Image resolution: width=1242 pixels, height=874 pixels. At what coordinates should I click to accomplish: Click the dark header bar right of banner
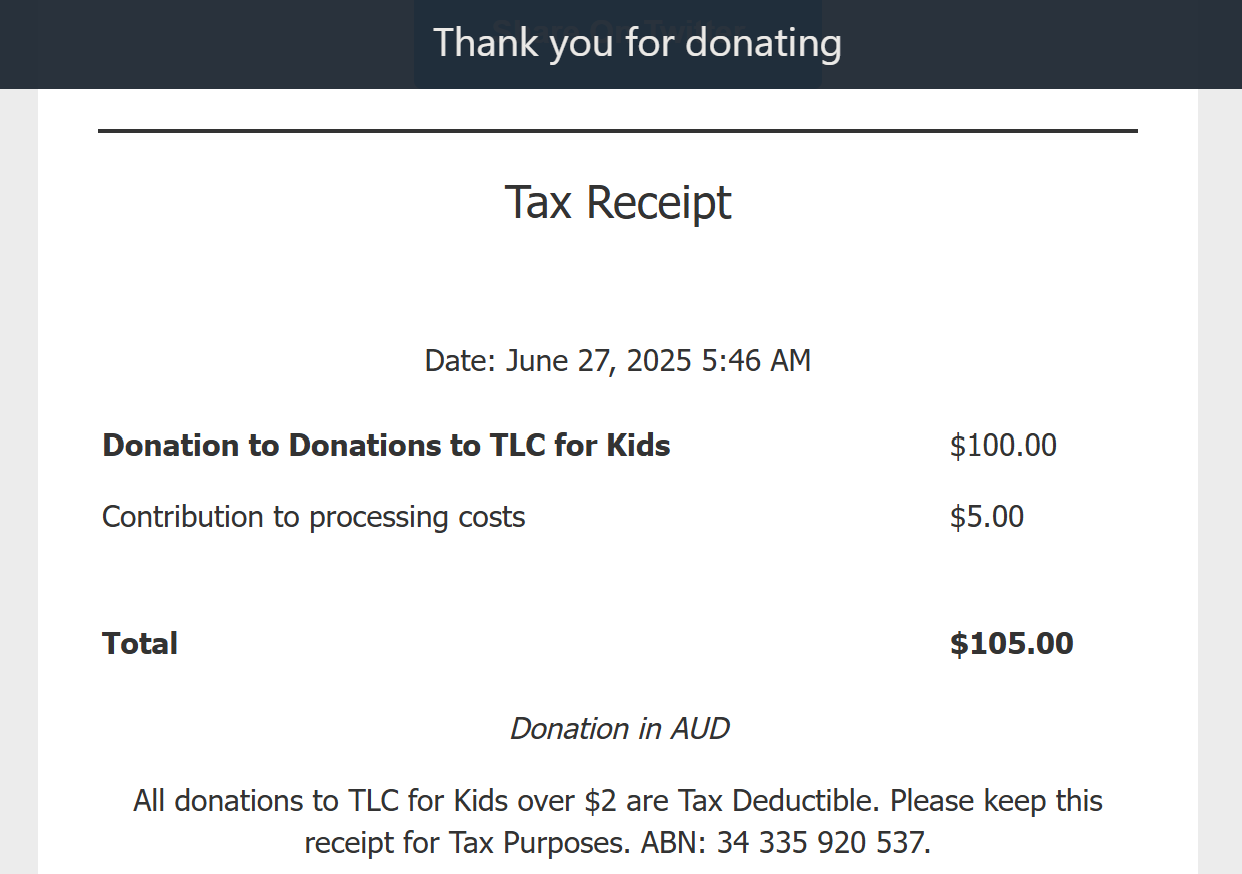1032,44
